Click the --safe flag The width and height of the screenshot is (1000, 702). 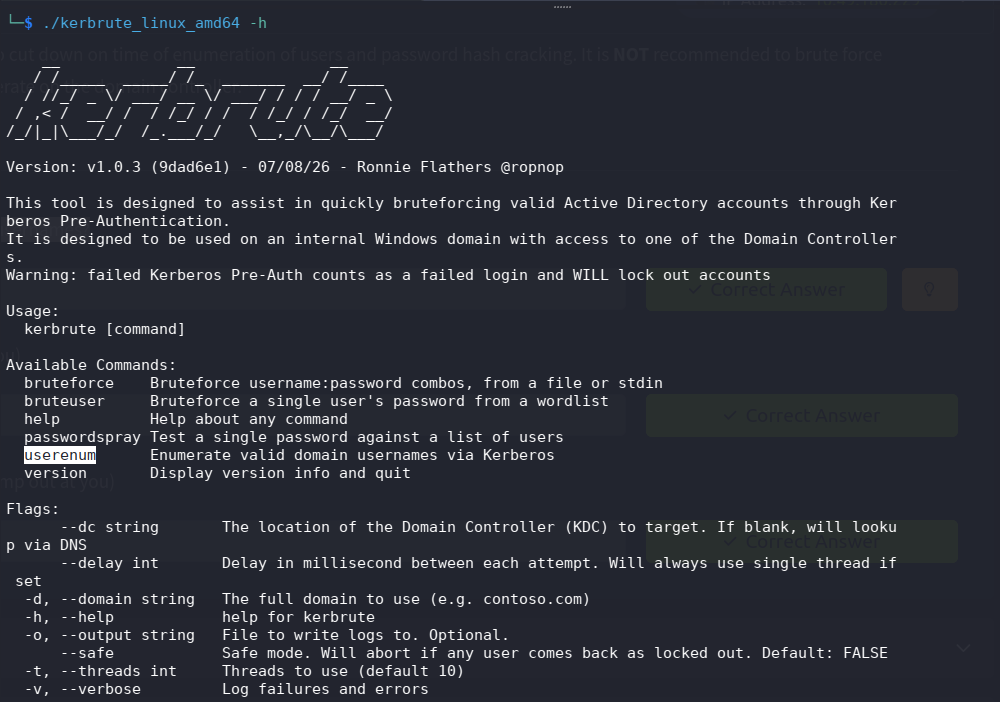click(87, 653)
